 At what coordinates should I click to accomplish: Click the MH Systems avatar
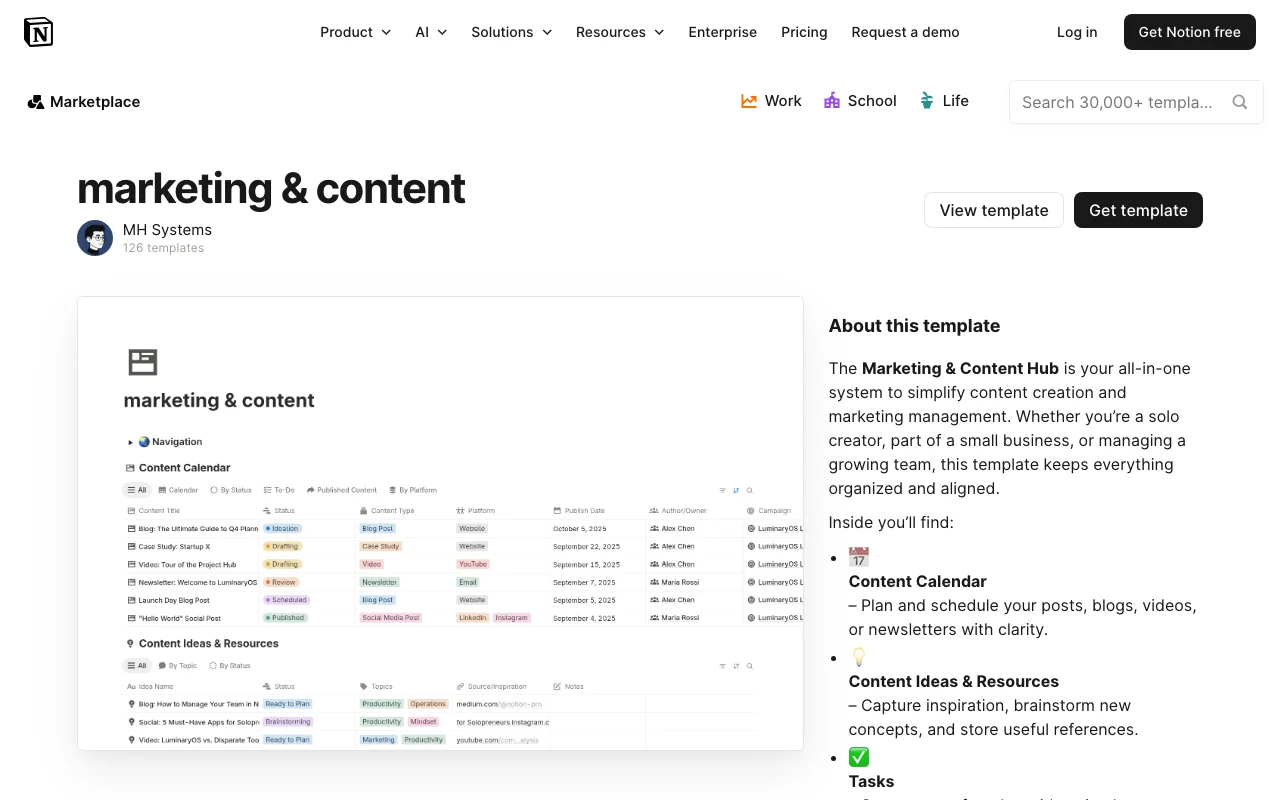click(x=95, y=238)
